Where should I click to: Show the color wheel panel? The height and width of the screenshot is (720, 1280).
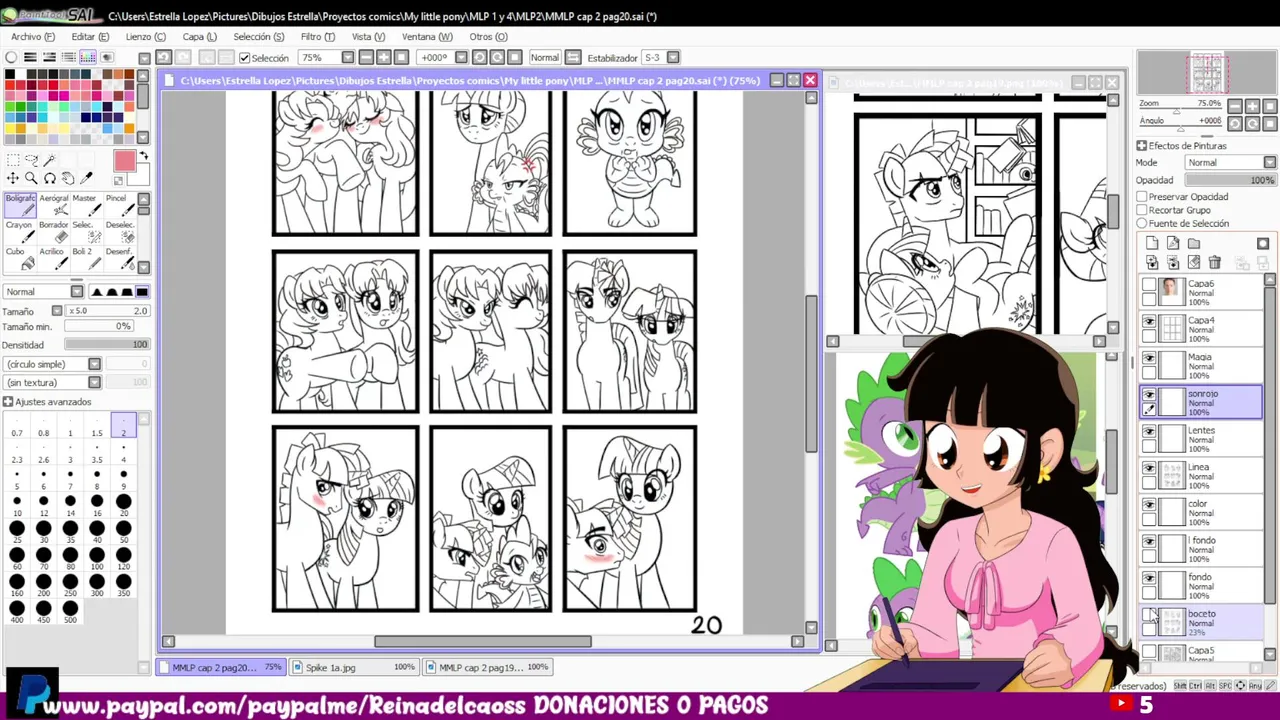pyautogui.click(x=11, y=58)
